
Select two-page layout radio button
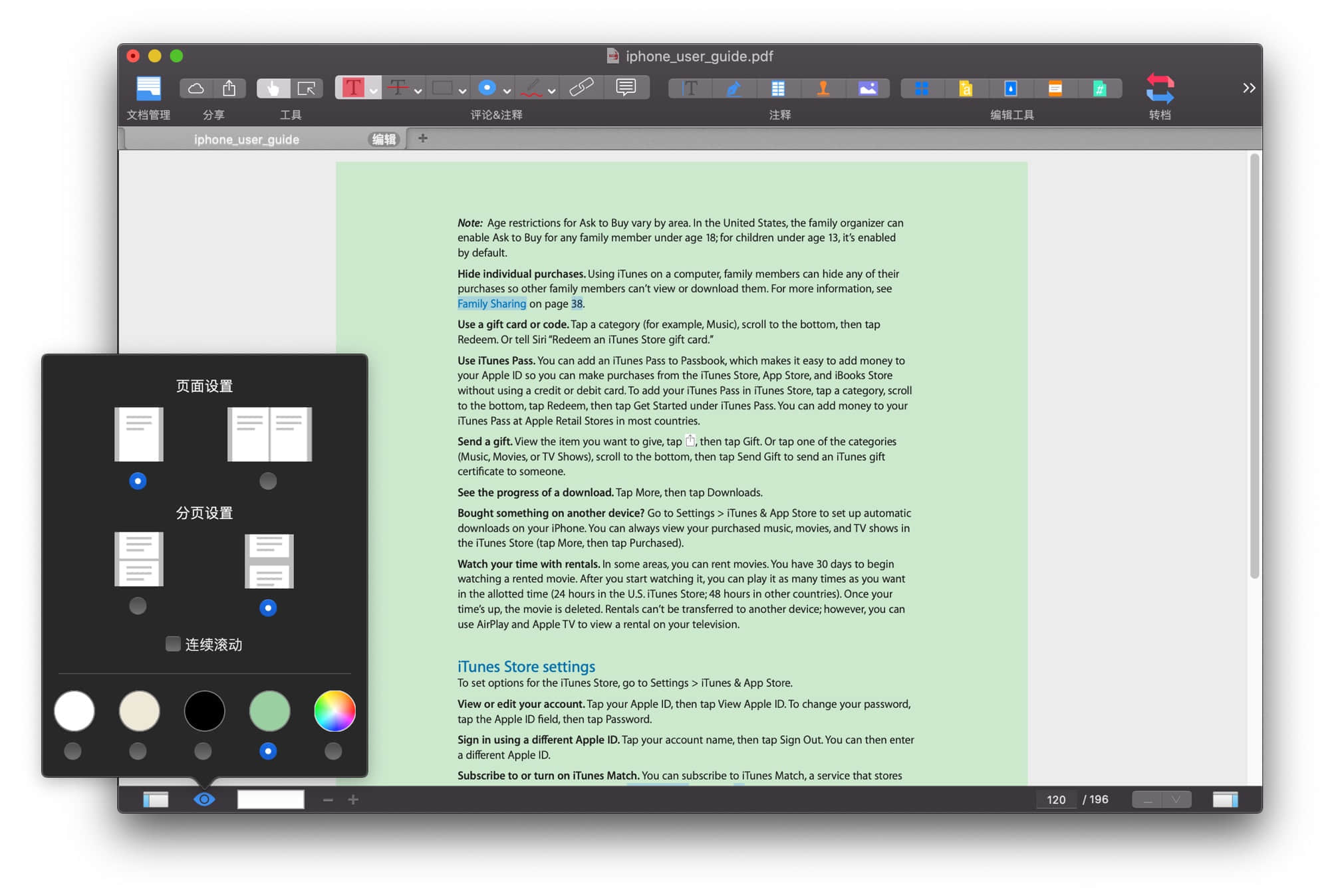(x=268, y=481)
